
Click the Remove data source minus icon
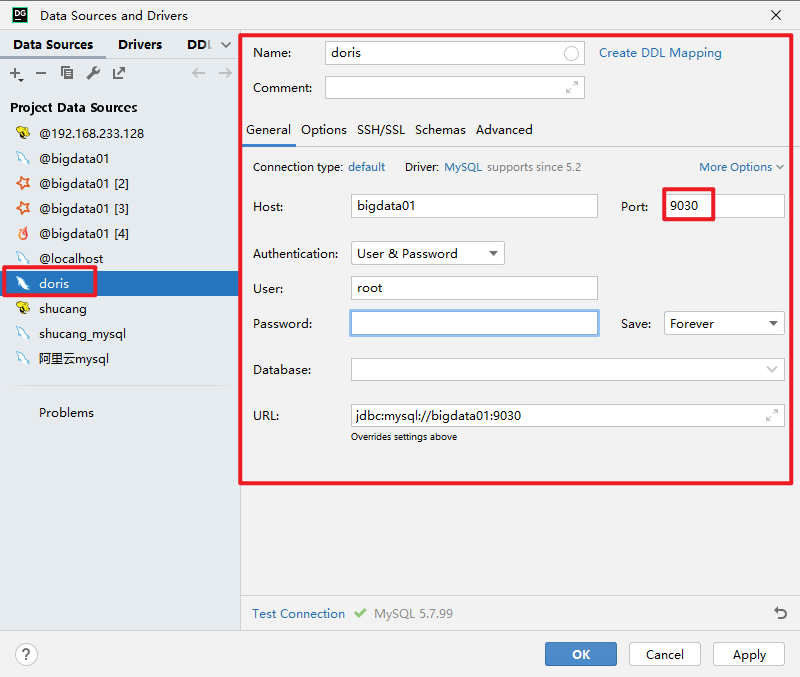[x=41, y=73]
